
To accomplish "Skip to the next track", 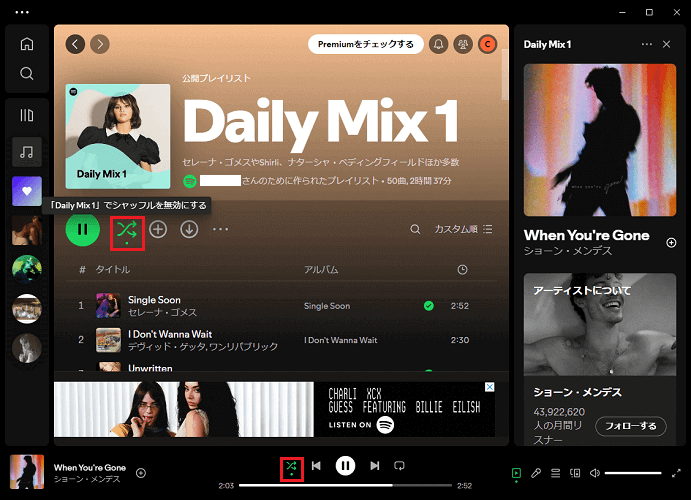I will click(375, 466).
